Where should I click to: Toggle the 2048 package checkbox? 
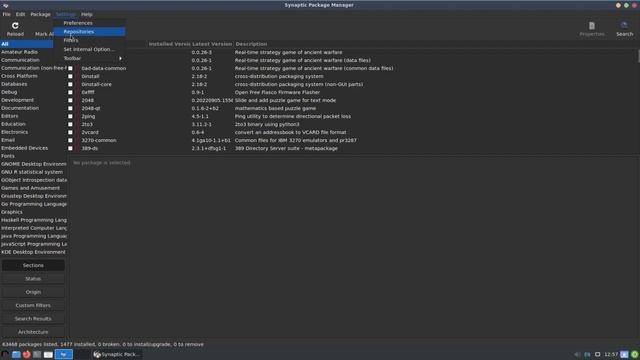[x=70, y=100]
